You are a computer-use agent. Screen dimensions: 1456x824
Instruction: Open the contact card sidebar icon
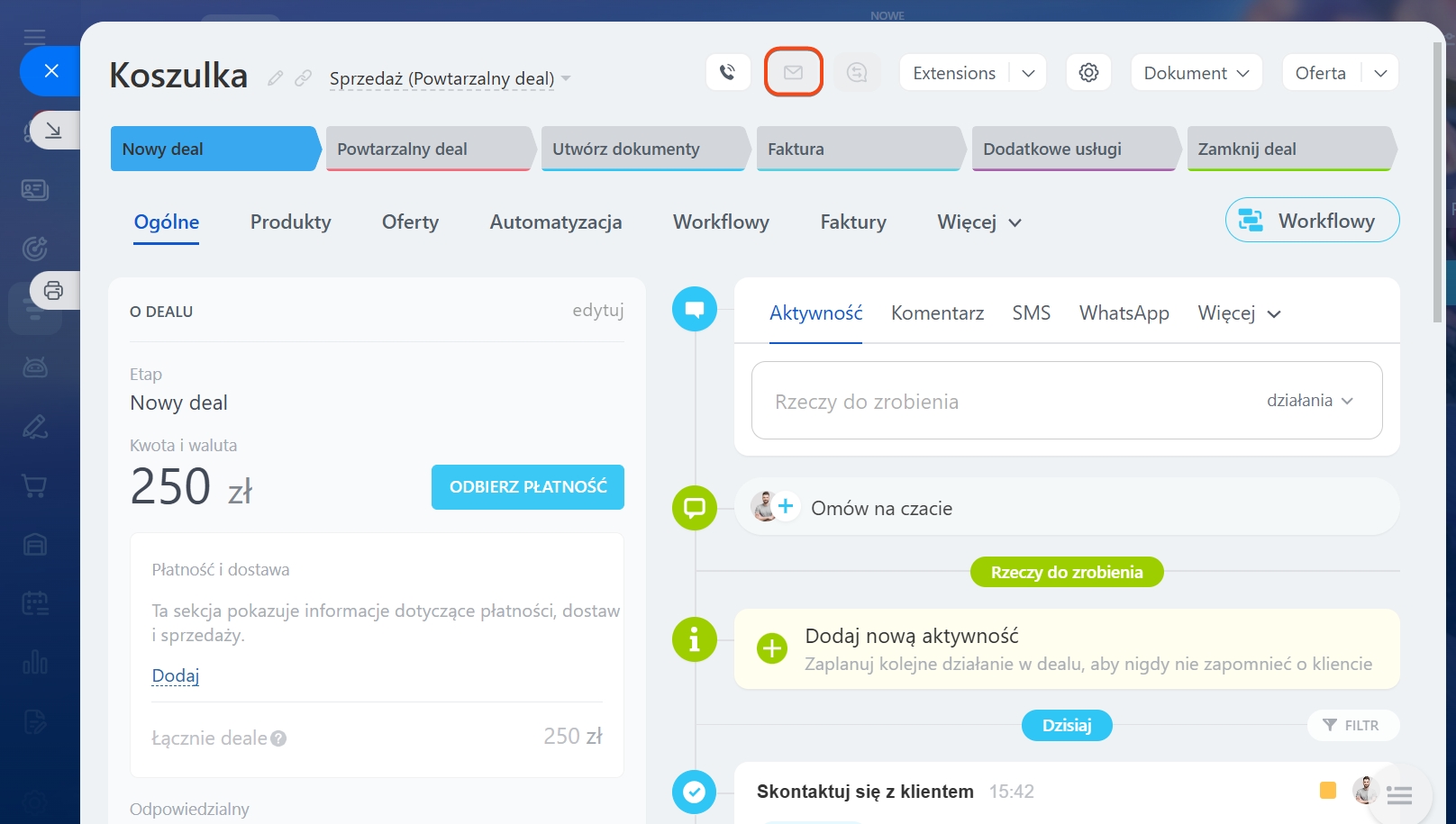[35, 190]
